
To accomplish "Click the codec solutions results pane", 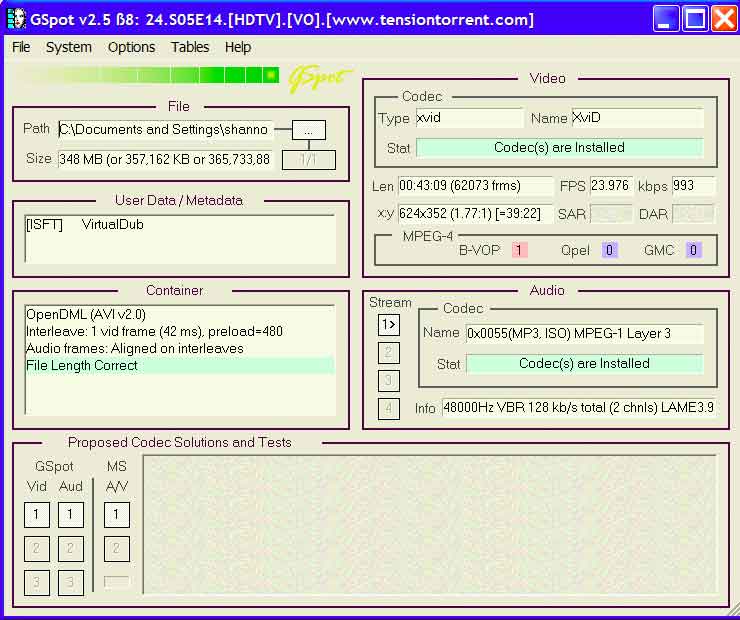I will (429, 524).
